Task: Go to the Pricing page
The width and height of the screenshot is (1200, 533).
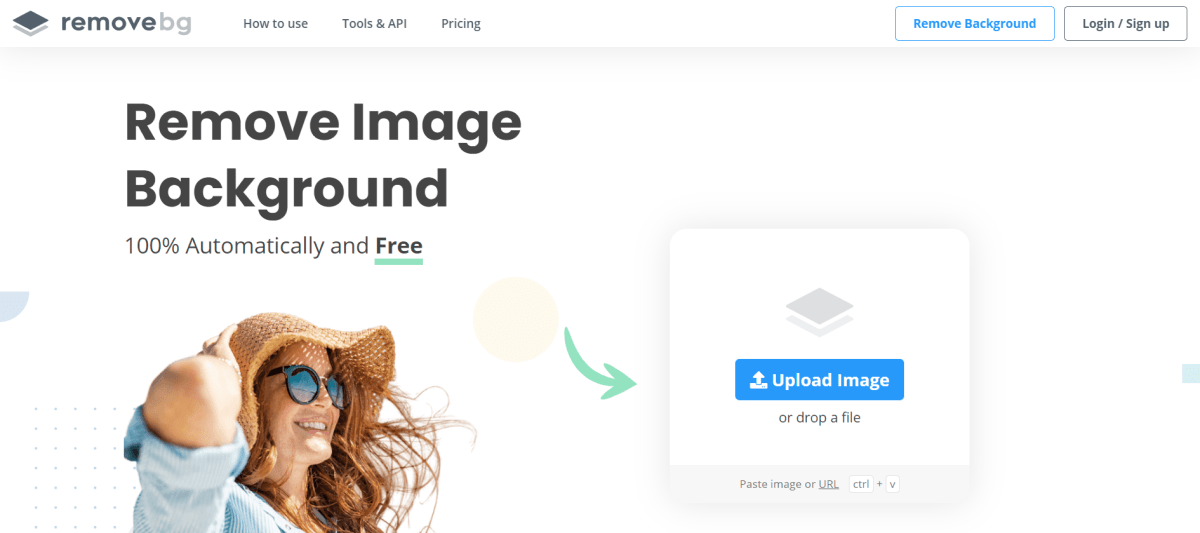Action: pos(461,23)
